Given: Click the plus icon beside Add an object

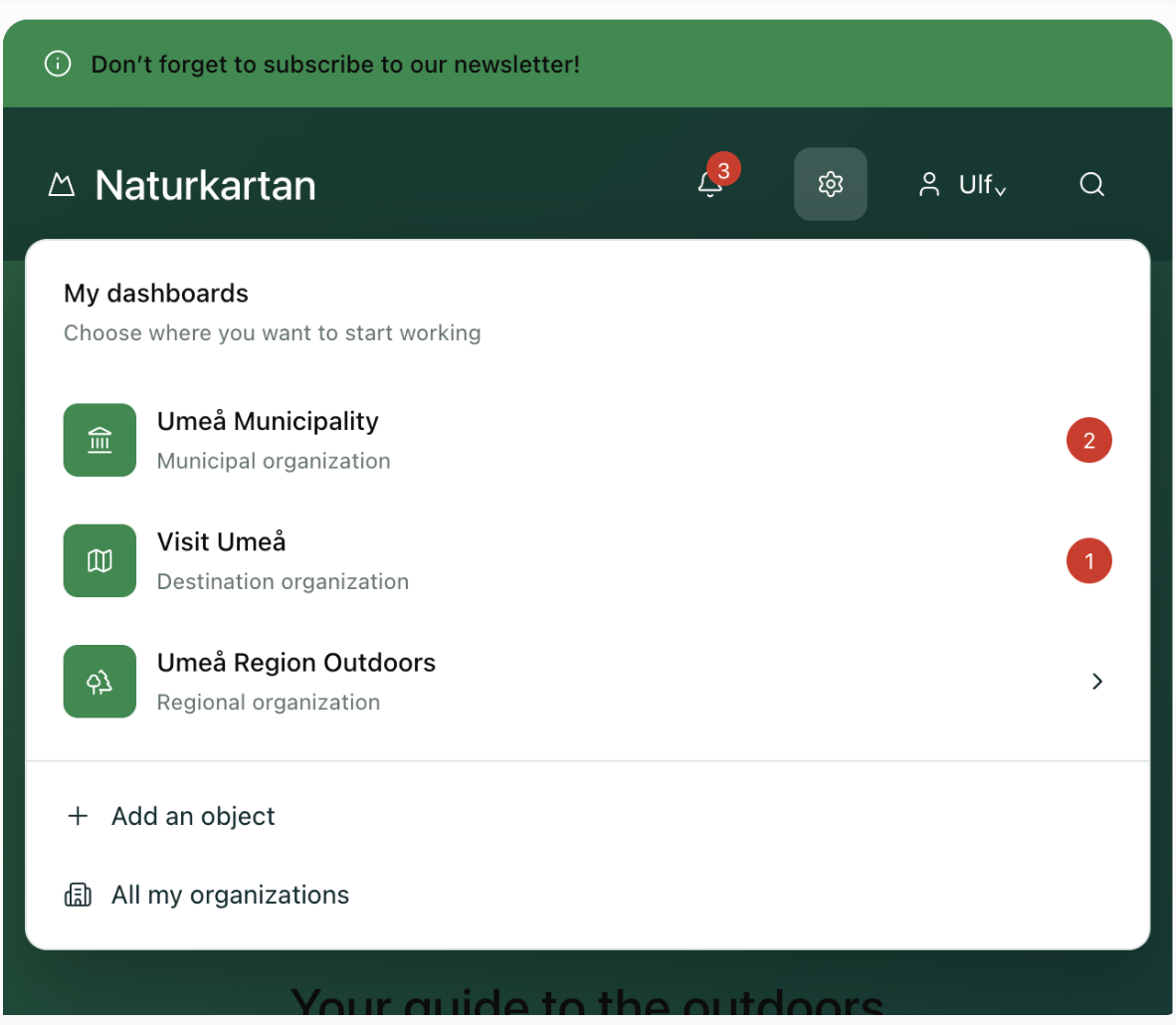Looking at the screenshot, I should [78, 816].
